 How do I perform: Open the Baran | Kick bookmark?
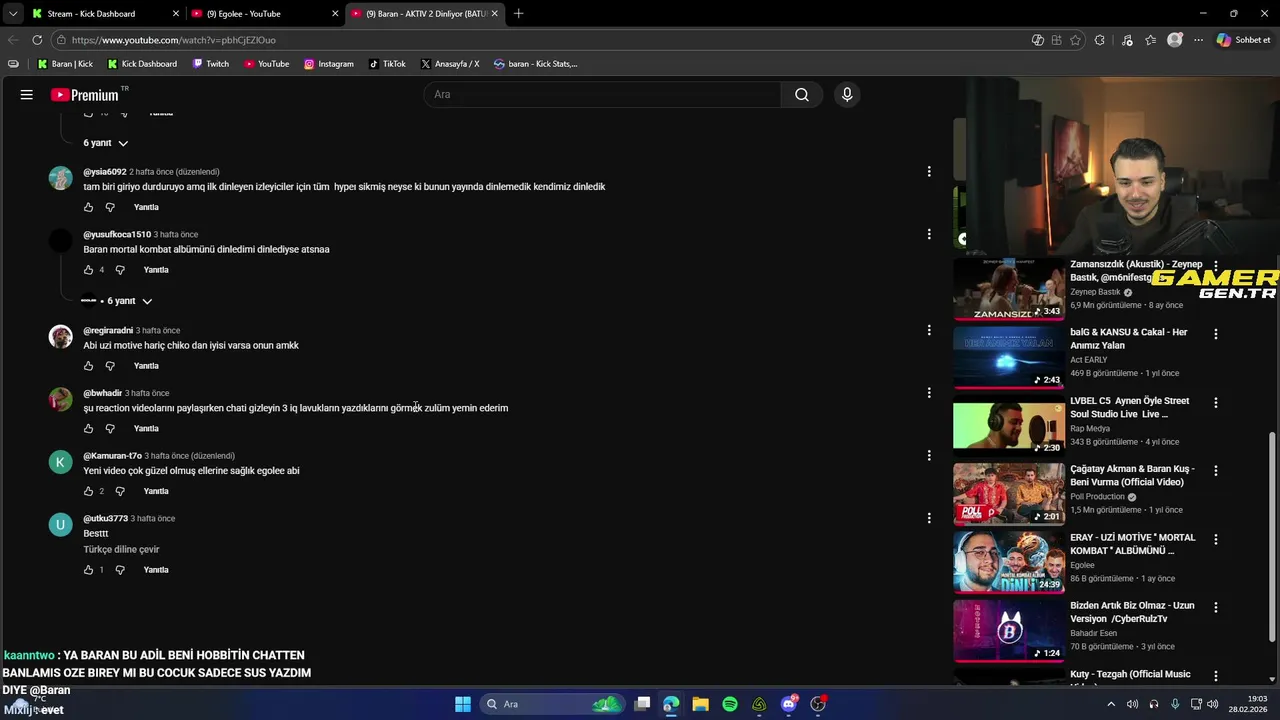[65, 64]
